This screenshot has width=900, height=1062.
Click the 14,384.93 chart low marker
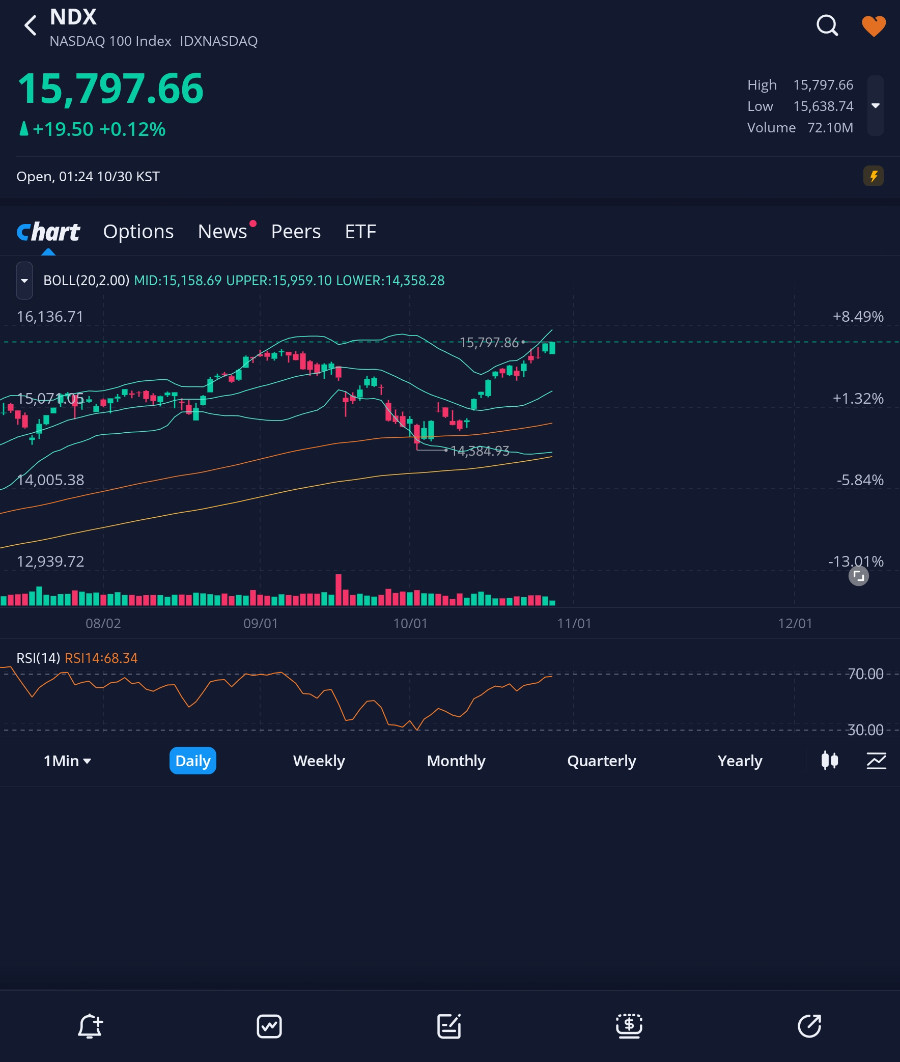(480, 451)
